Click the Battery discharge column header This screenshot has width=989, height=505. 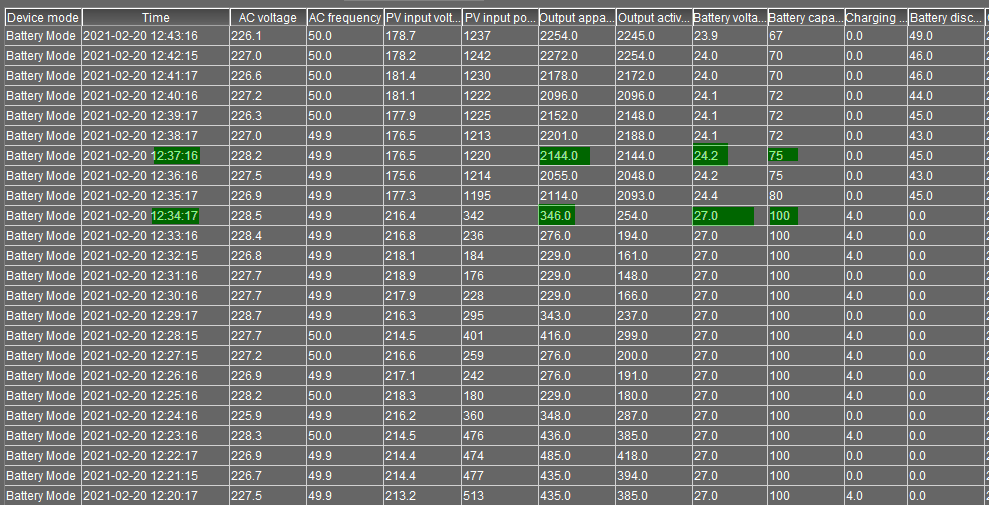pyautogui.click(x=946, y=18)
